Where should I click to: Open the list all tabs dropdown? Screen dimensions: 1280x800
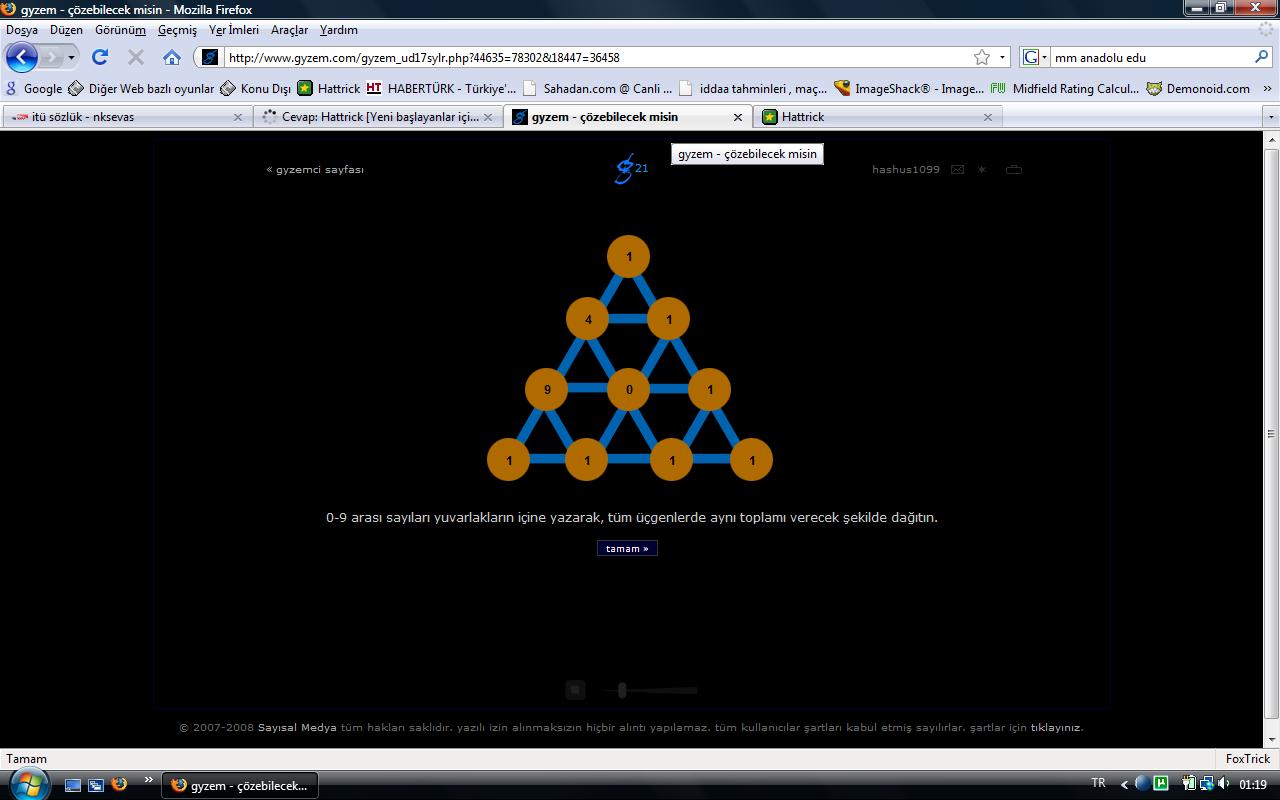[x=1271, y=117]
